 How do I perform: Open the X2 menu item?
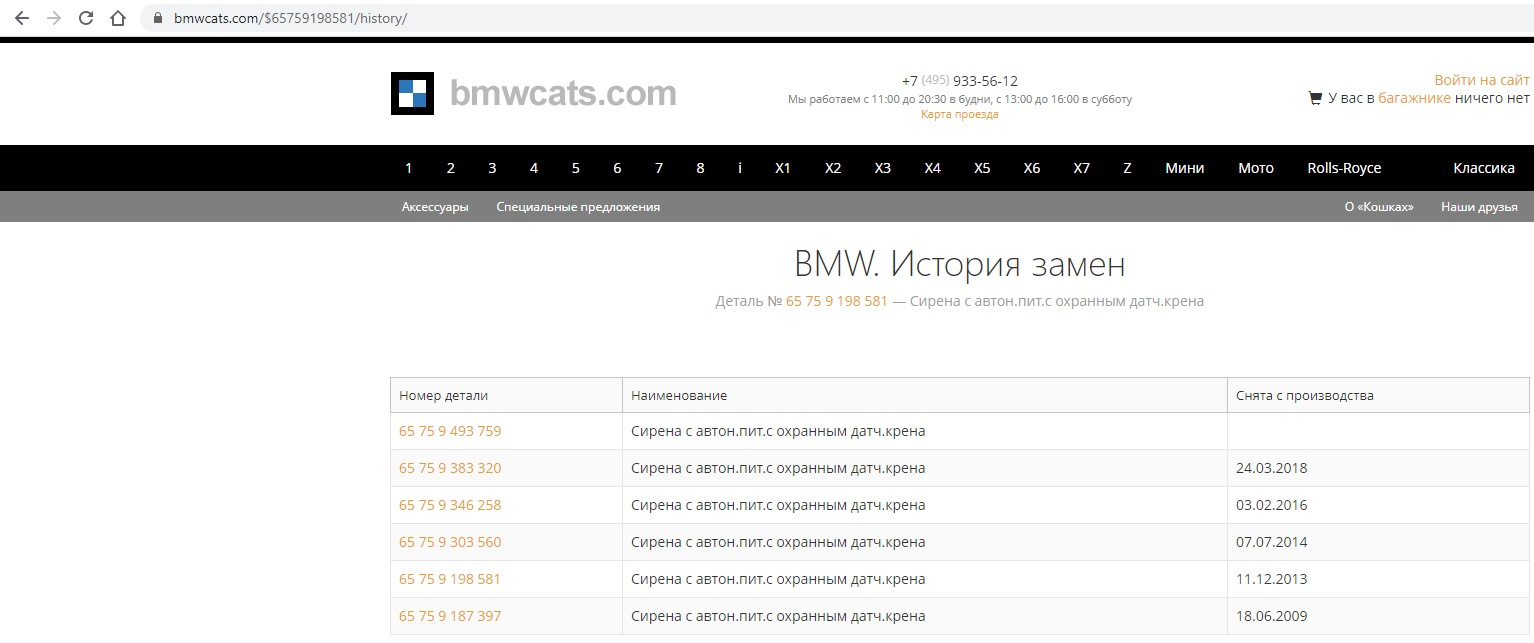coord(833,168)
